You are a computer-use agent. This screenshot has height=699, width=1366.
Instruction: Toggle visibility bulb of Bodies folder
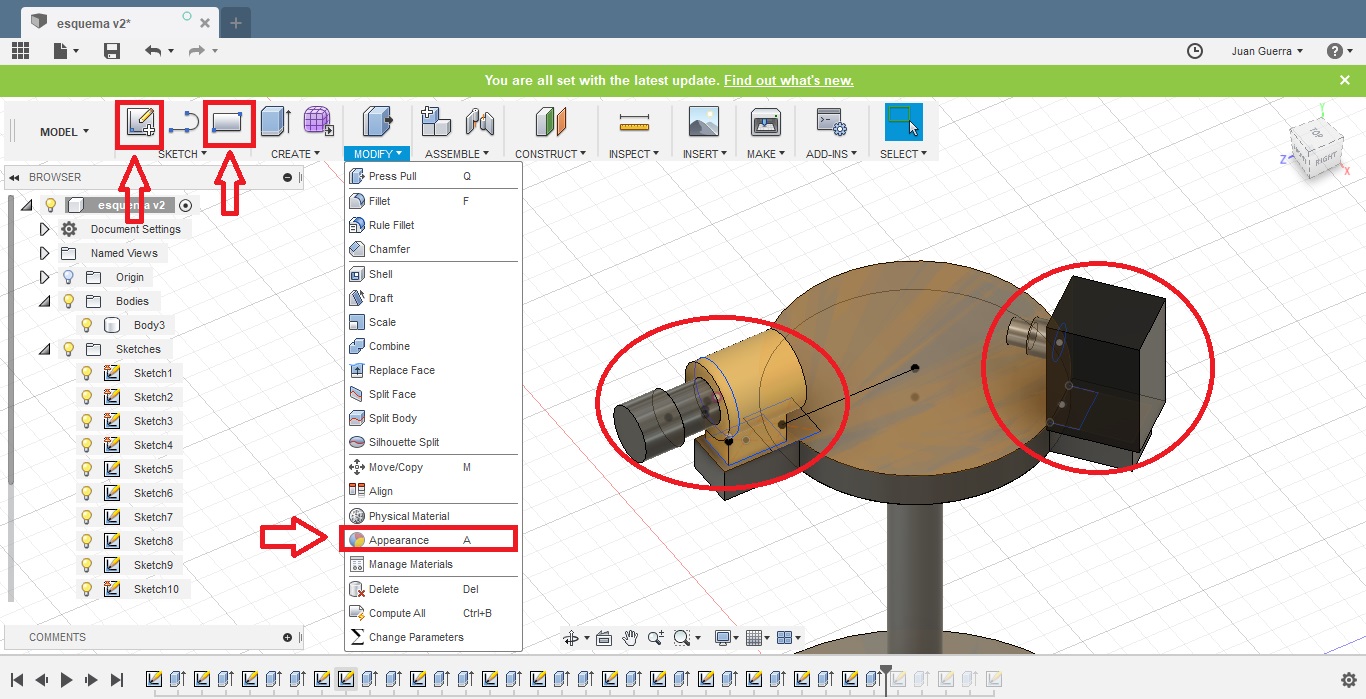click(69, 301)
